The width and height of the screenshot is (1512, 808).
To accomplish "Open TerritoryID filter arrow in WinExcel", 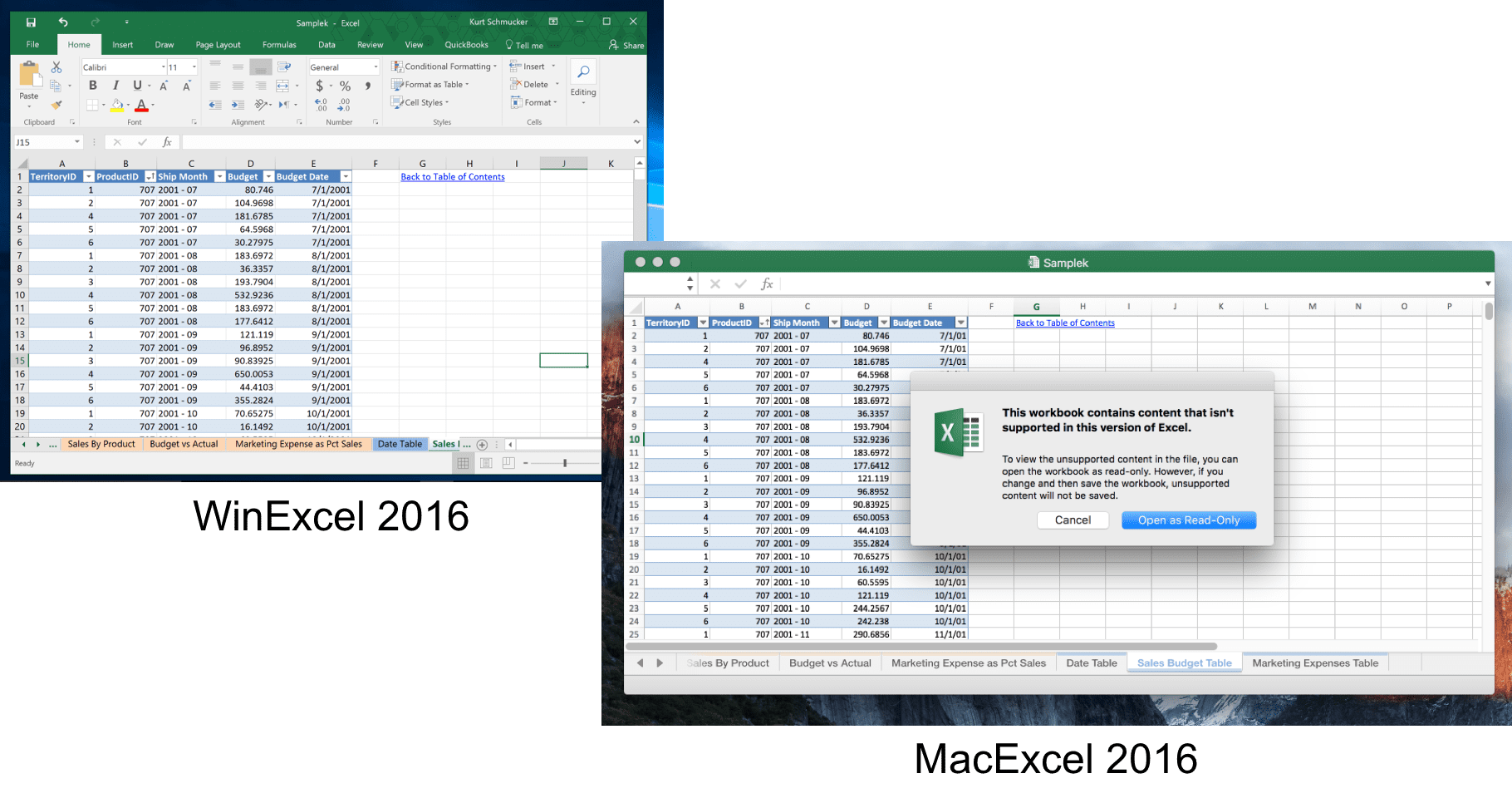I will tap(88, 177).
